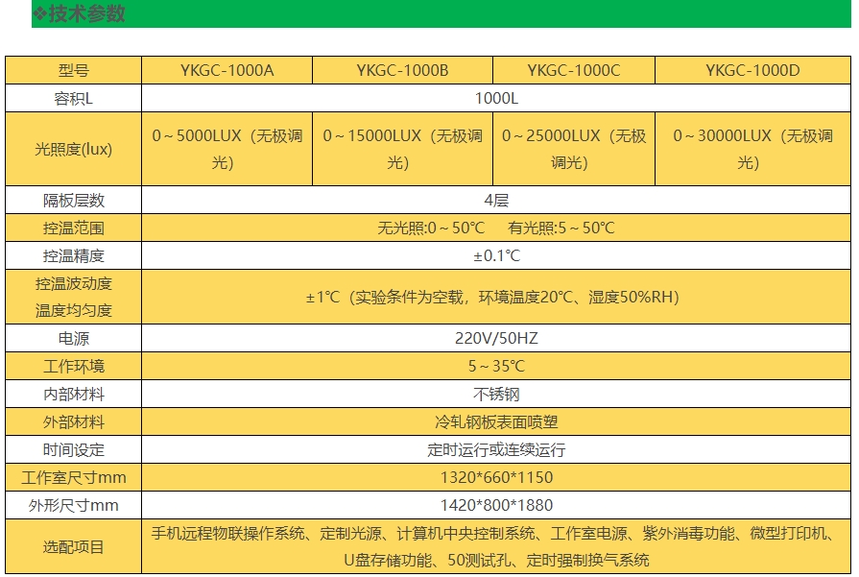Select the 温度均匀度 label
Screen dimensions: 859x577
(73, 311)
